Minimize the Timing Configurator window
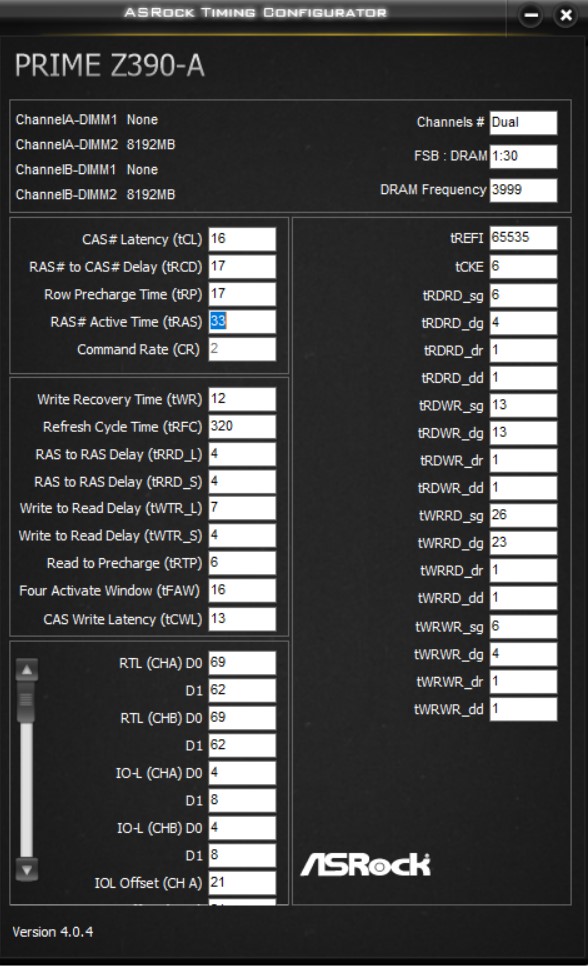This screenshot has height=966, width=588. 531,15
